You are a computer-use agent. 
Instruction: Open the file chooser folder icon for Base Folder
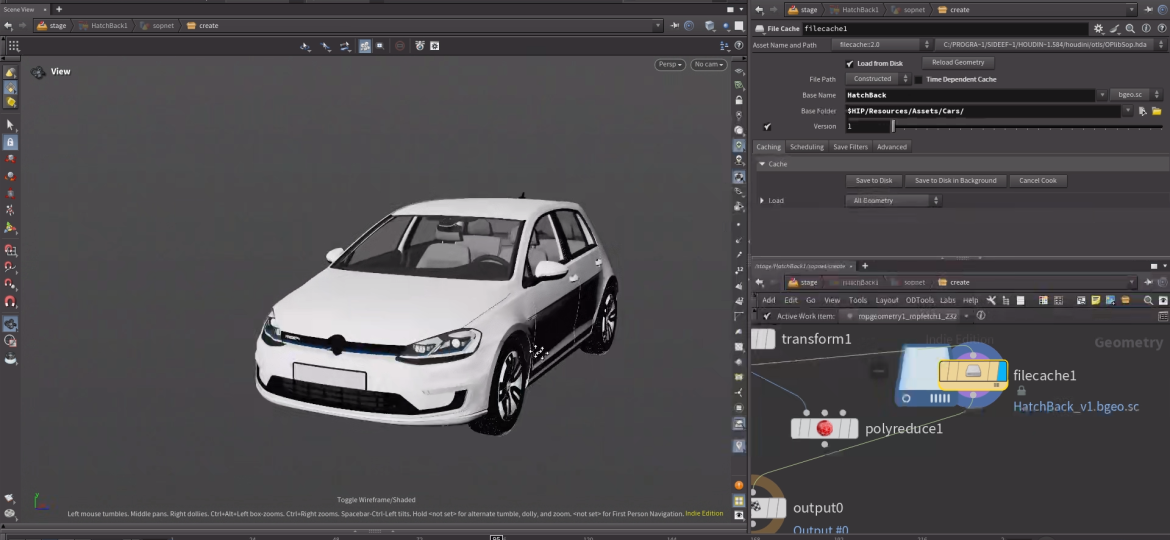[1157, 111]
